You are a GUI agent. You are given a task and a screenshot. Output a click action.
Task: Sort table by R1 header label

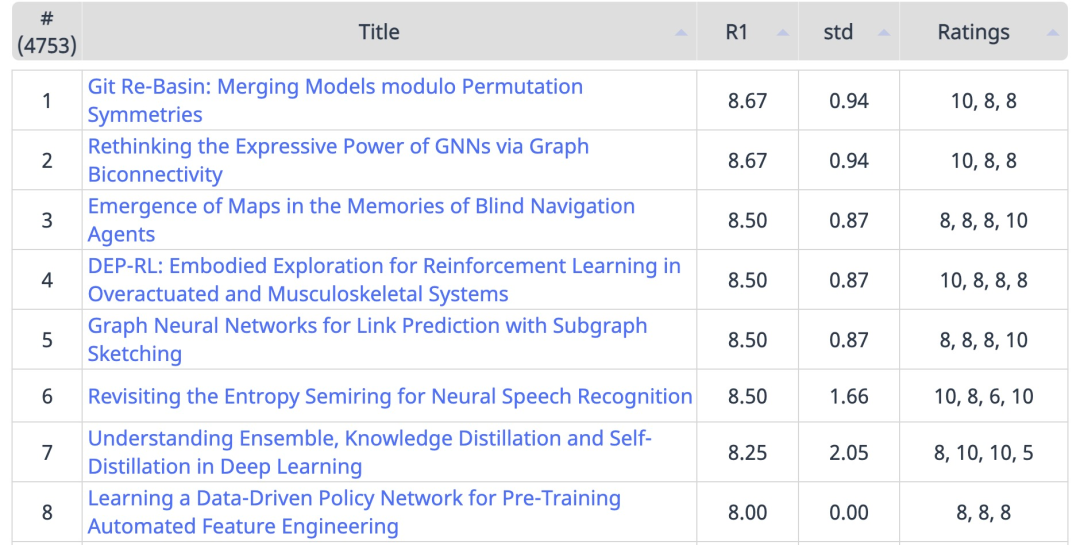737,32
